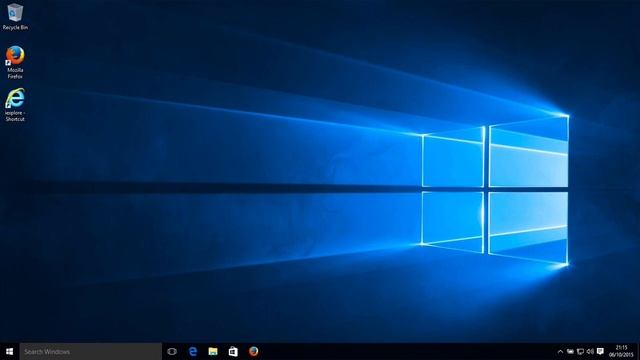Launch Firefox from the taskbar
This screenshot has height=360, width=640.
pyautogui.click(x=253, y=351)
